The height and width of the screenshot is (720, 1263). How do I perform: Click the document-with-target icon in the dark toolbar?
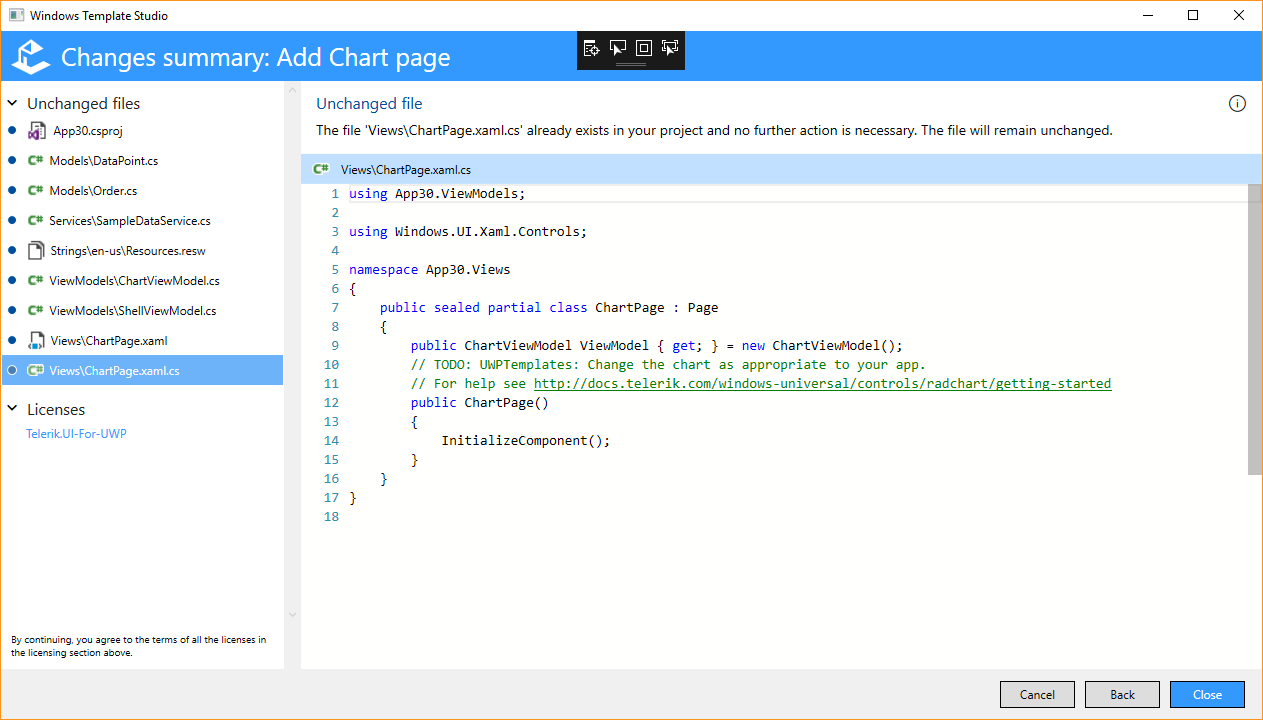pos(591,47)
